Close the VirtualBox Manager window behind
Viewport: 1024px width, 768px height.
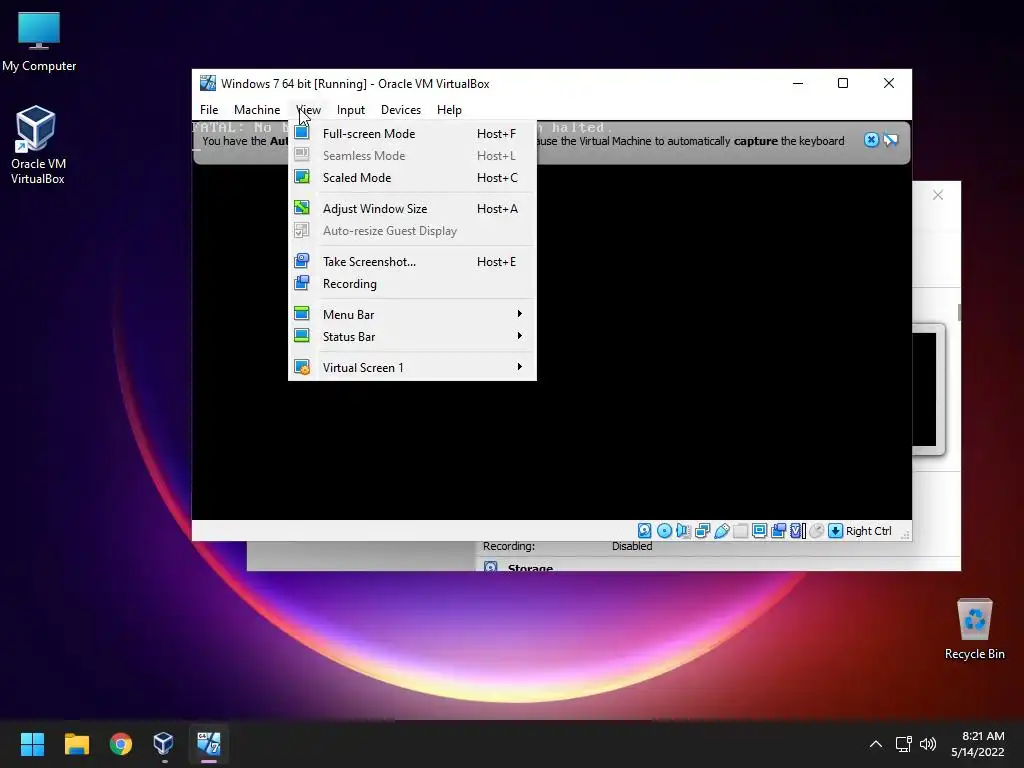pyautogui.click(x=938, y=195)
